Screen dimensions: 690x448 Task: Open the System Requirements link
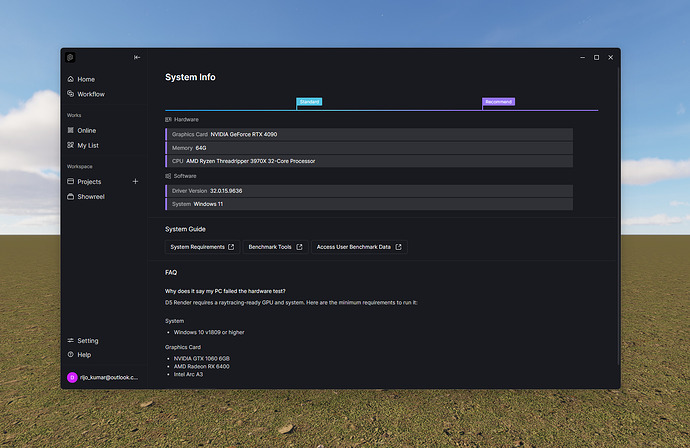coord(202,247)
